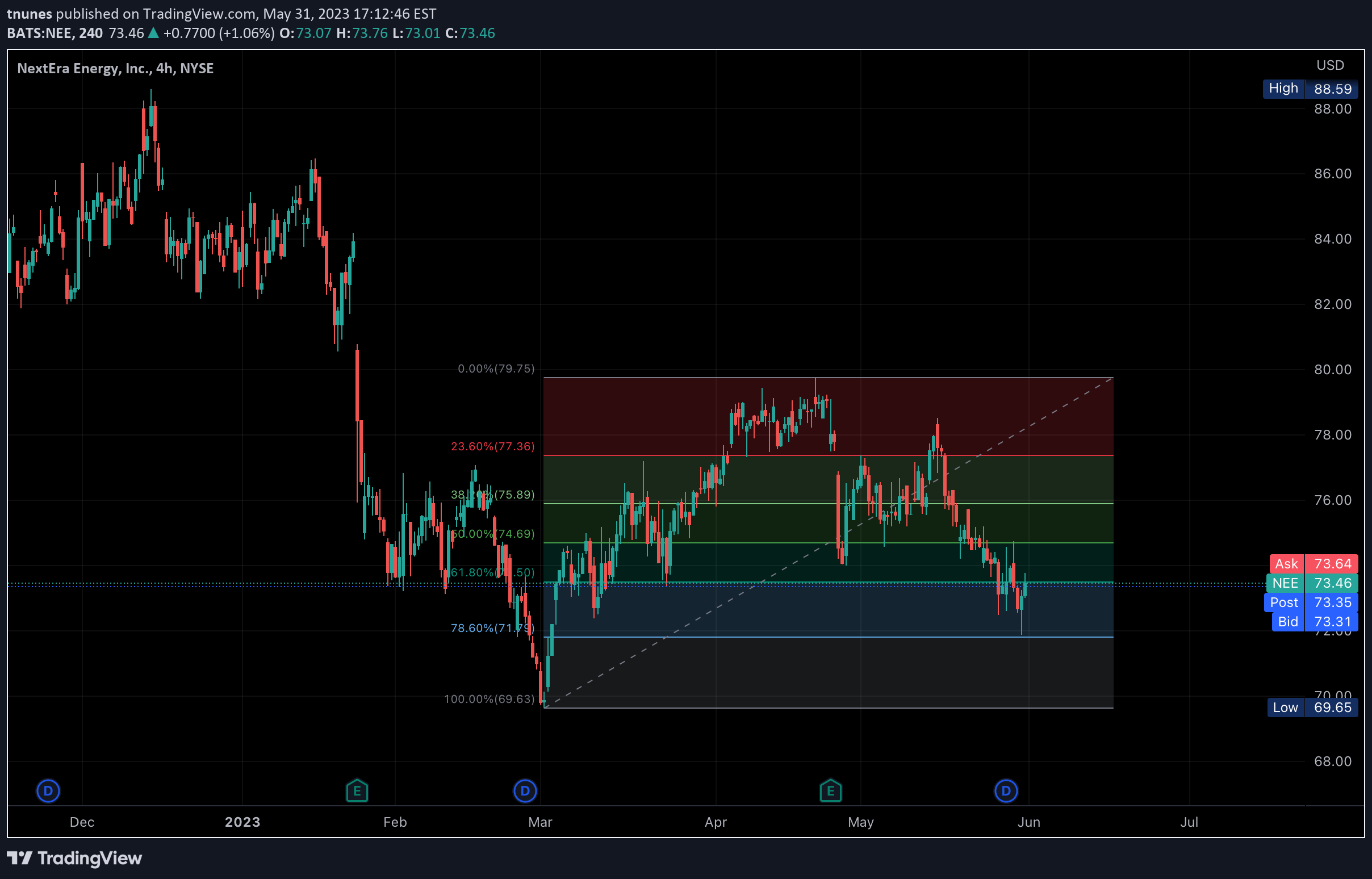Image resolution: width=1372 pixels, height=879 pixels.
Task: Click the dividend D marker near Mar
Action: pos(525,791)
